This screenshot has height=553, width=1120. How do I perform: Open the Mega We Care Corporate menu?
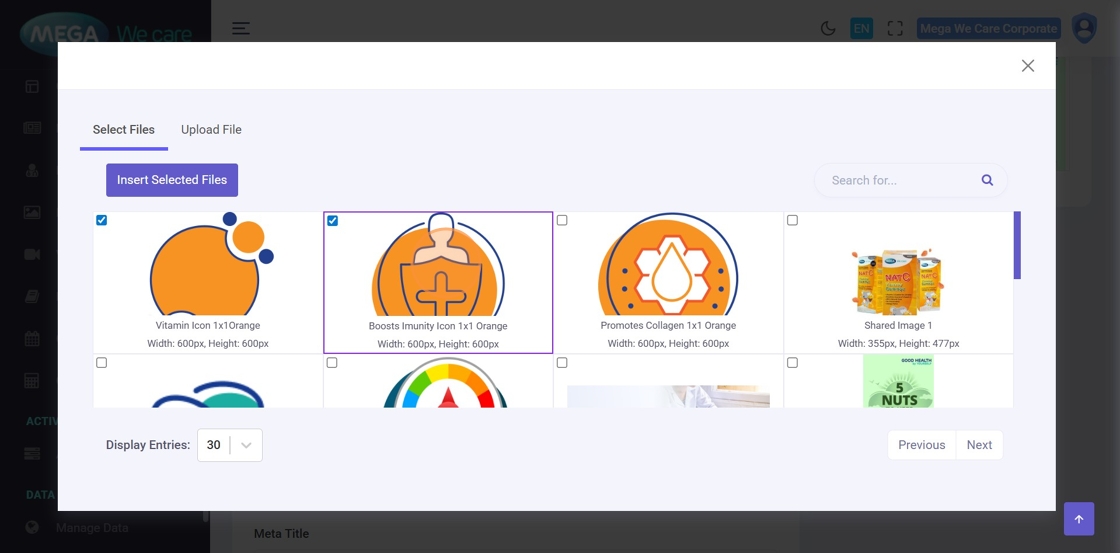[988, 29]
